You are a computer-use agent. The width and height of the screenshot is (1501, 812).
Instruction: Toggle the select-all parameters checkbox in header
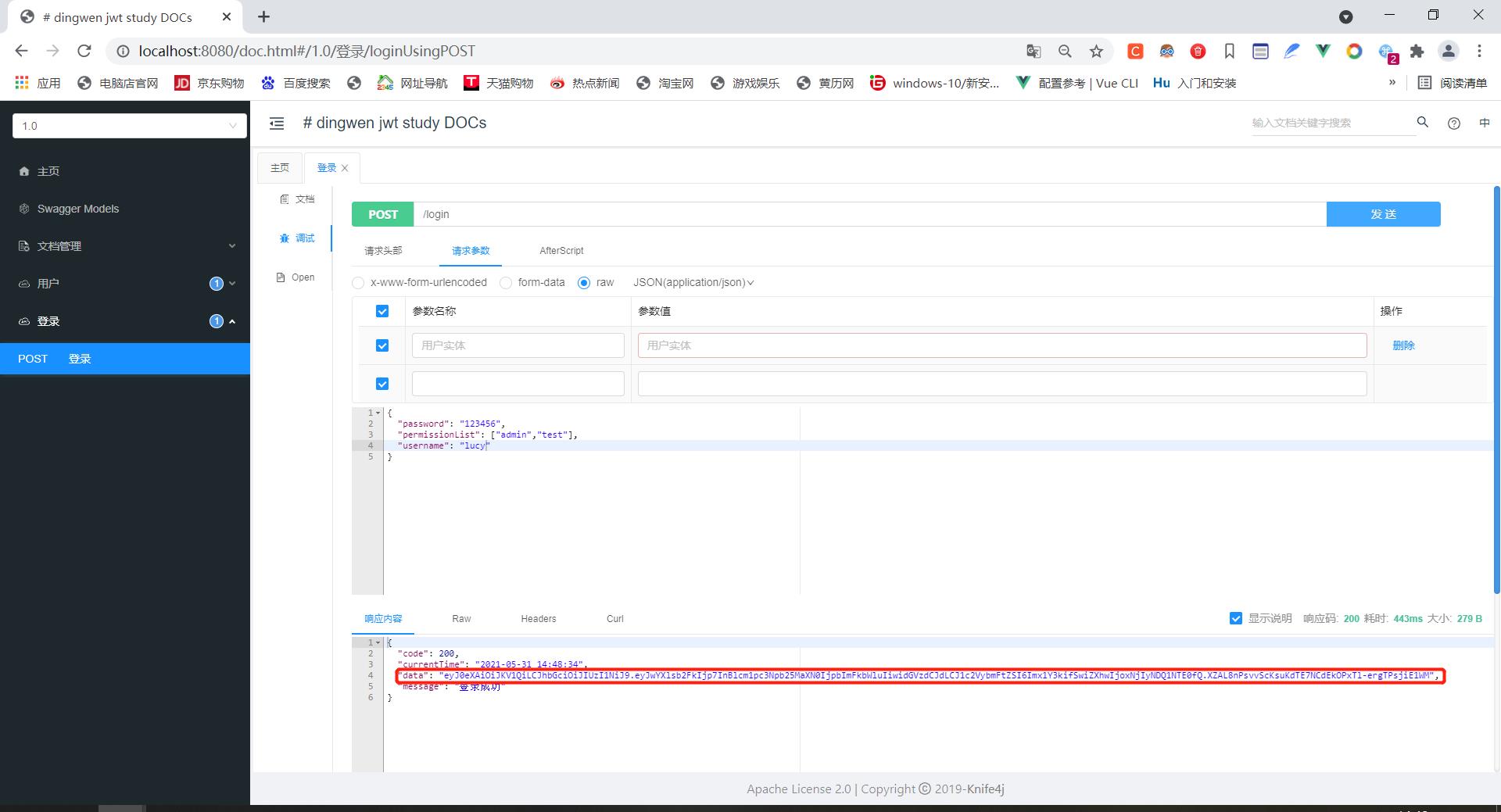point(382,311)
